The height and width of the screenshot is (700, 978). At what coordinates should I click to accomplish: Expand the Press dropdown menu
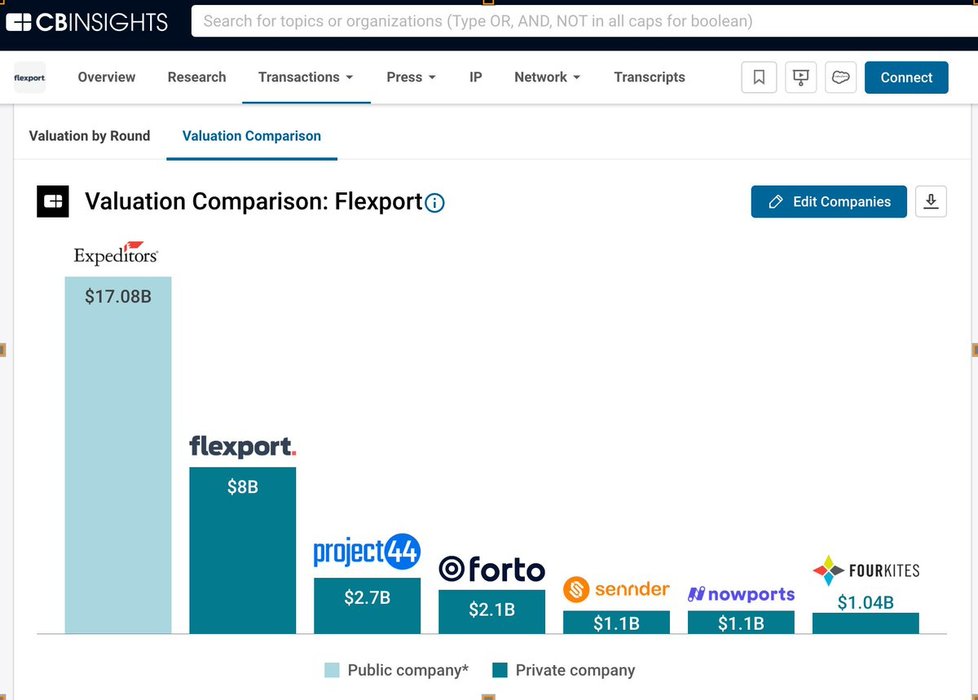(411, 77)
